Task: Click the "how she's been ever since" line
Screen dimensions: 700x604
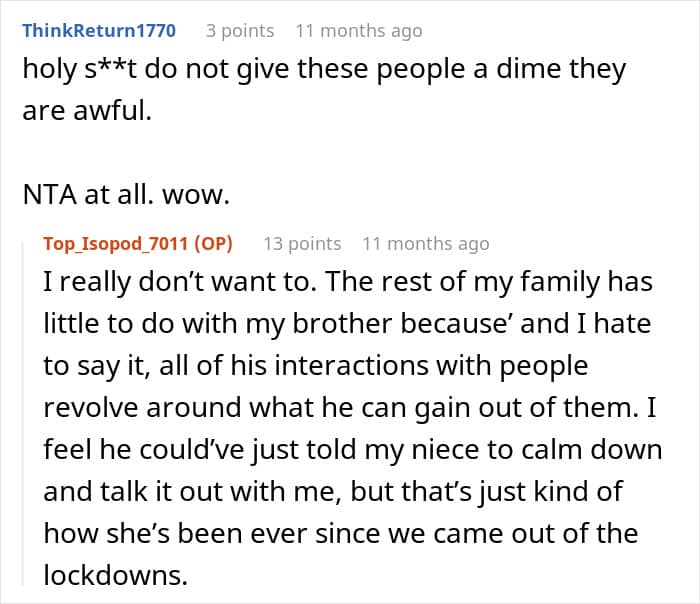Action: point(341,533)
